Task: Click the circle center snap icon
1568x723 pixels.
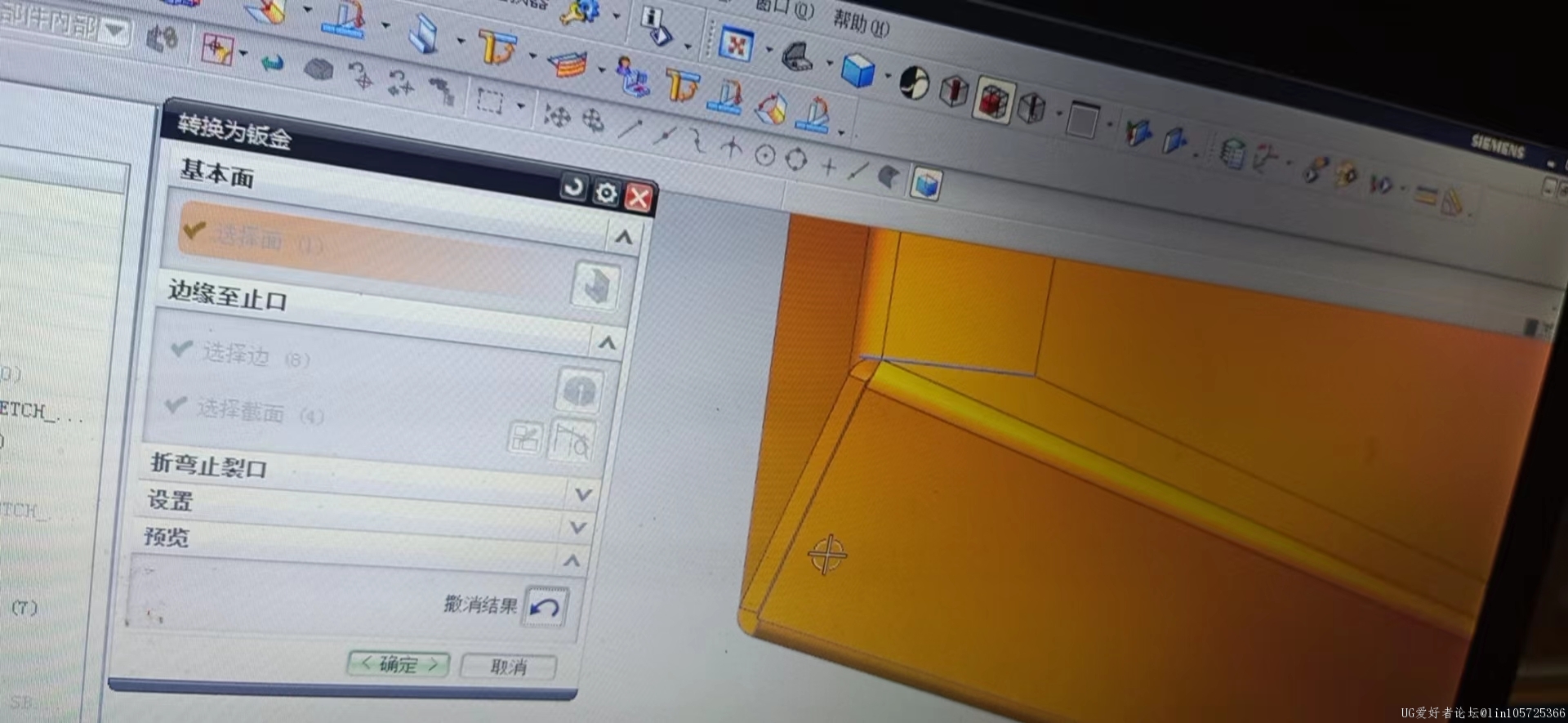Action: 765,154
